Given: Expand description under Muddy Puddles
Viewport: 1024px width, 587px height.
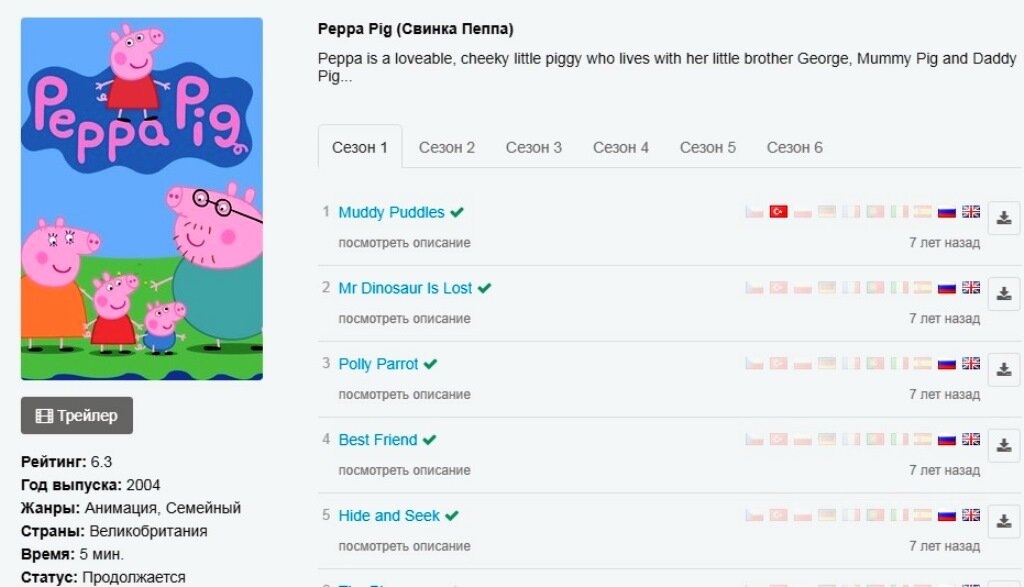Looking at the screenshot, I should pos(404,243).
